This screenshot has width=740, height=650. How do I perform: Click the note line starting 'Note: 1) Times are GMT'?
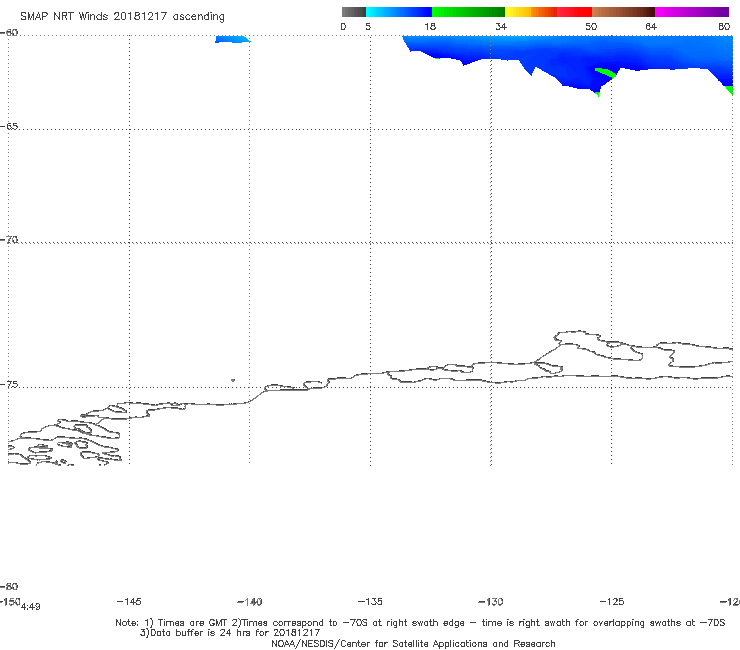point(420,623)
